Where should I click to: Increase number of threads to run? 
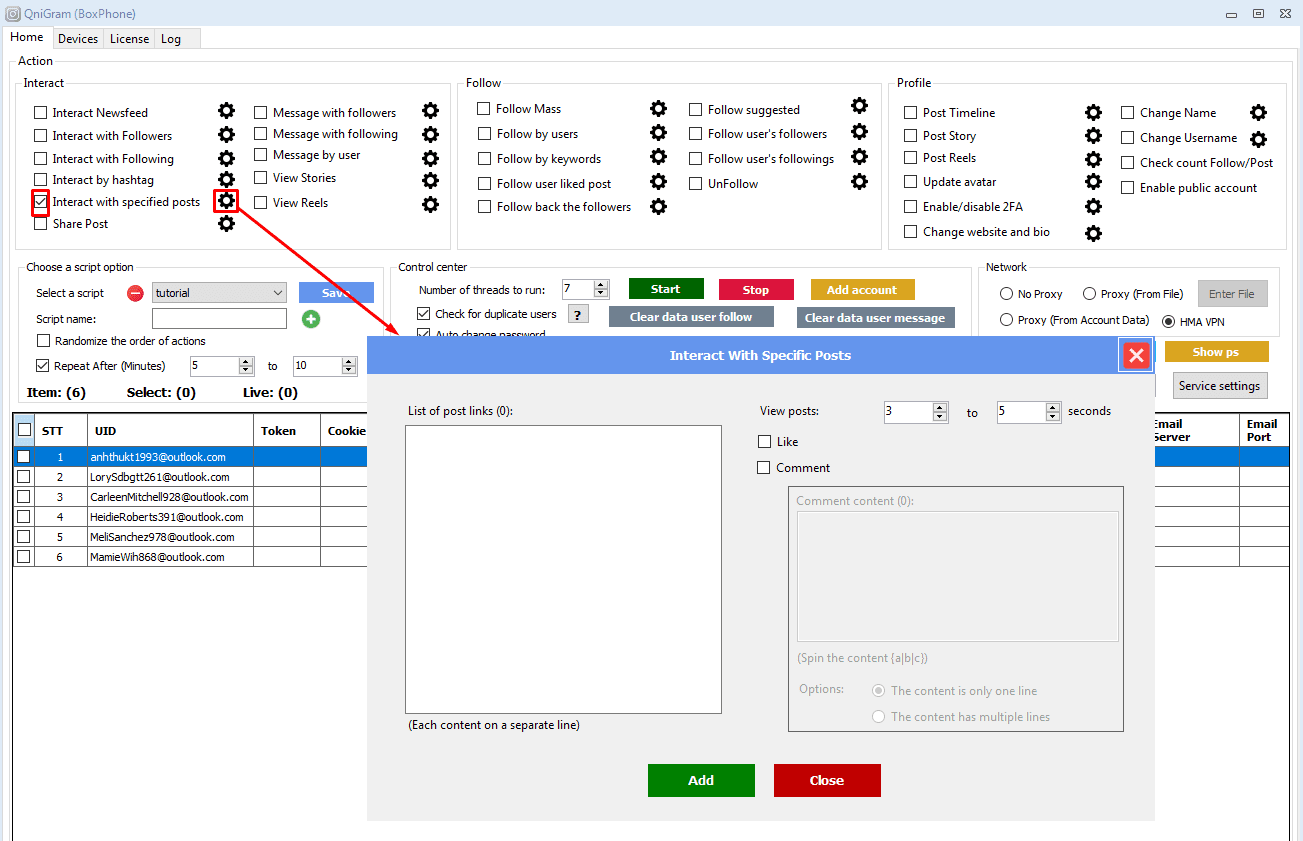pyautogui.click(x=600, y=285)
